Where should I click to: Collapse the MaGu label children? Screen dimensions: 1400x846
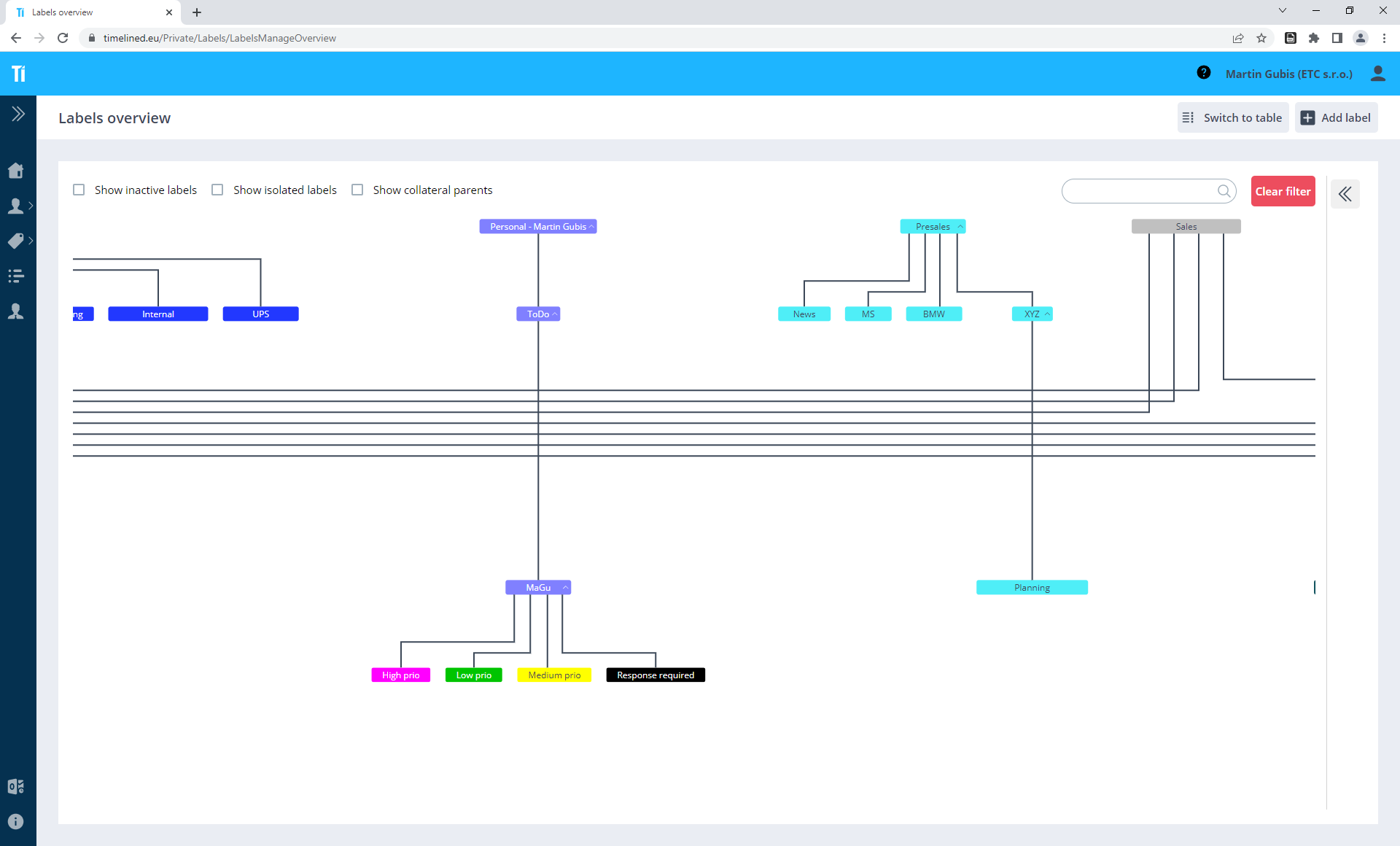click(x=565, y=588)
